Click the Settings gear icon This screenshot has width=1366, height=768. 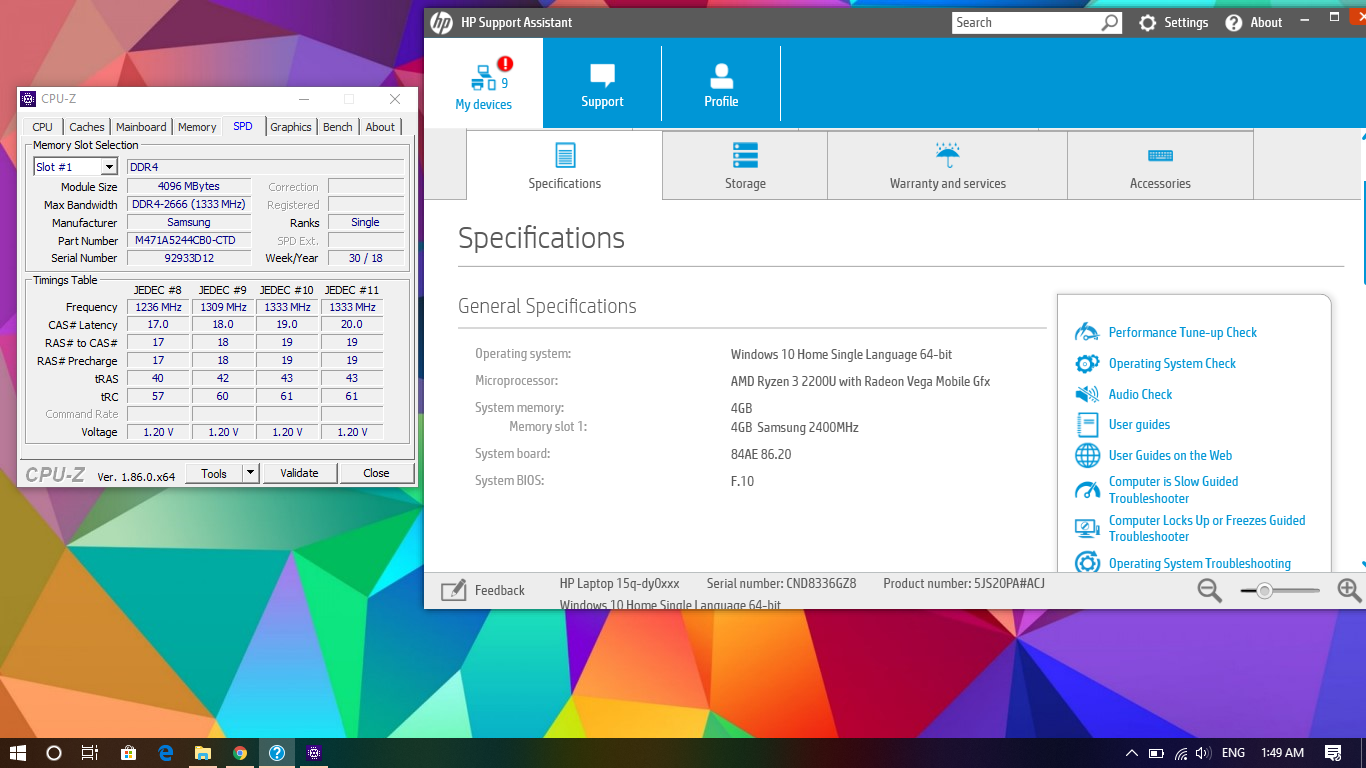pos(1148,22)
